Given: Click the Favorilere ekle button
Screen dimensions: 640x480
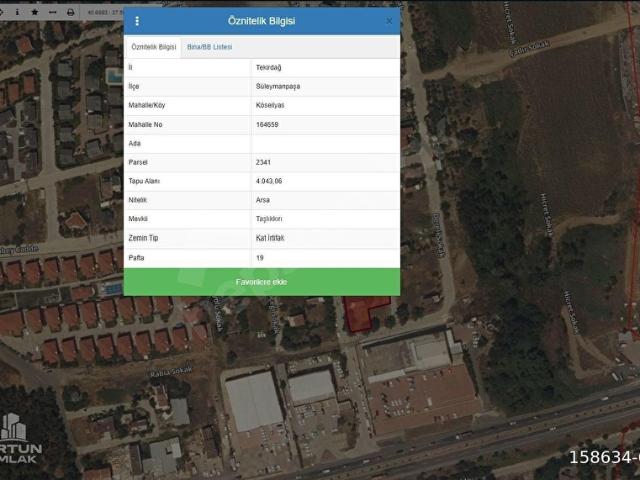Looking at the screenshot, I should pyautogui.click(x=262, y=282).
